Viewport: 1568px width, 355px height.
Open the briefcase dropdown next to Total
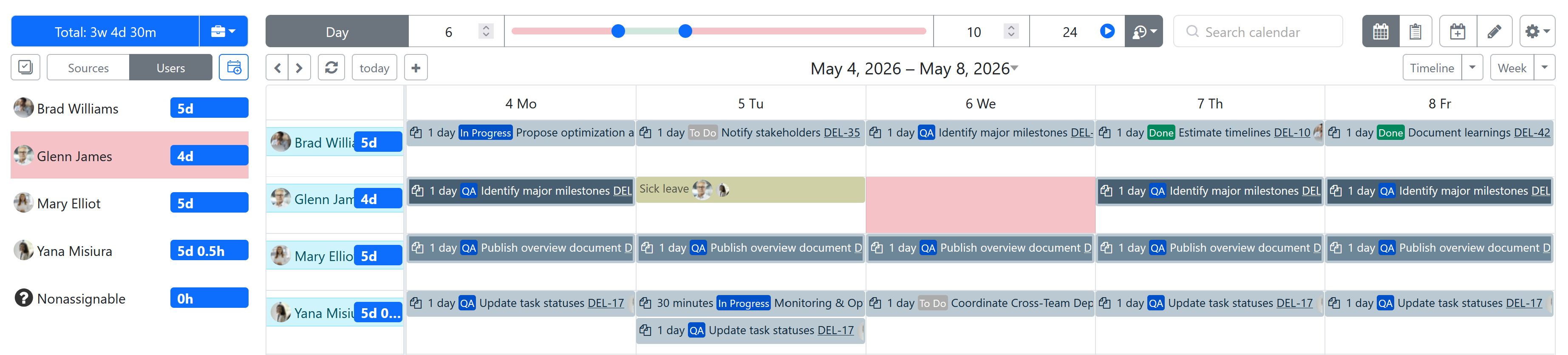(x=224, y=31)
